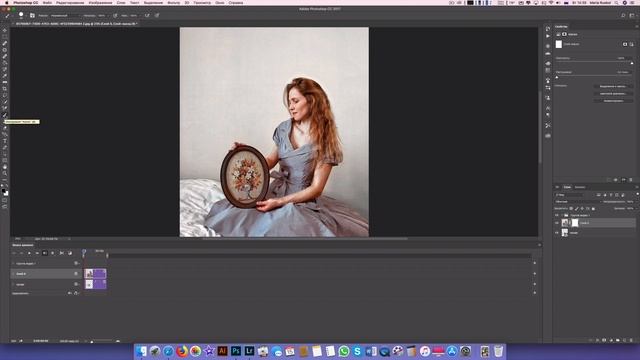Select the Horizontal Type tool
Image resolution: width=640 pixels, height=360 pixels.
pos(5,141)
